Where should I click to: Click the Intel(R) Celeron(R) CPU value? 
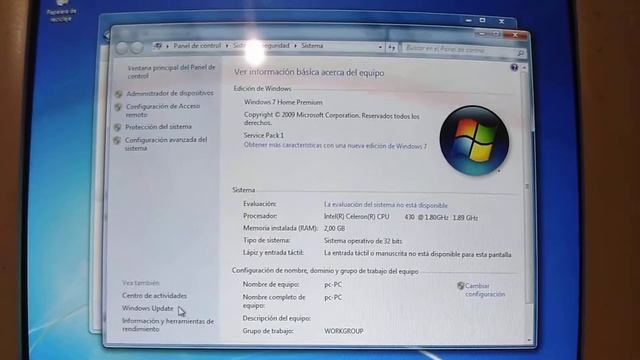[401, 218]
